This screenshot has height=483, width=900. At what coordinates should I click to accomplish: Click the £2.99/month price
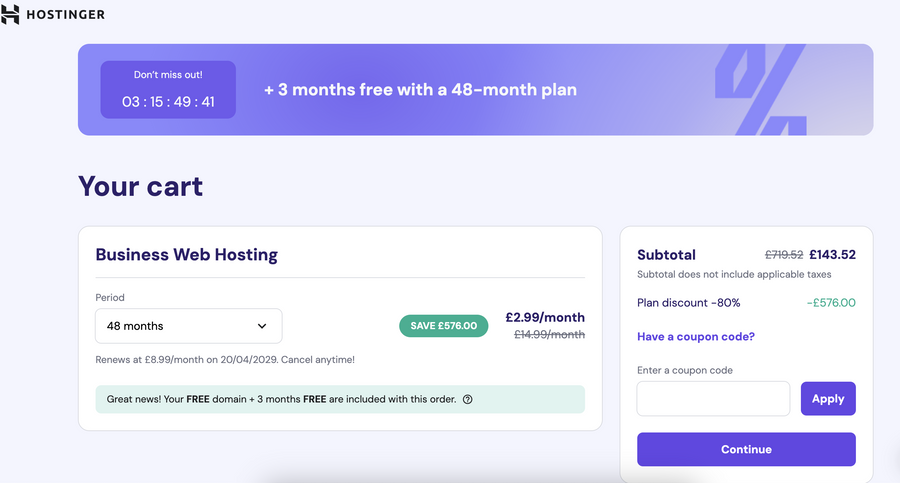click(x=545, y=317)
